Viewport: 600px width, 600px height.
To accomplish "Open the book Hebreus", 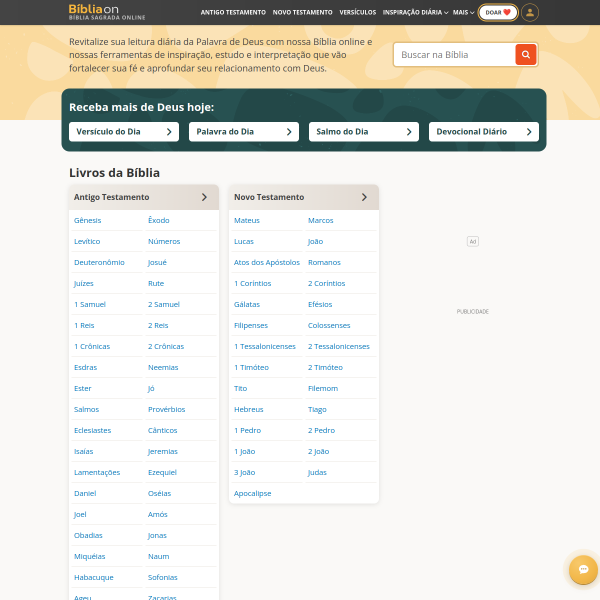I will tap(249, 410).
